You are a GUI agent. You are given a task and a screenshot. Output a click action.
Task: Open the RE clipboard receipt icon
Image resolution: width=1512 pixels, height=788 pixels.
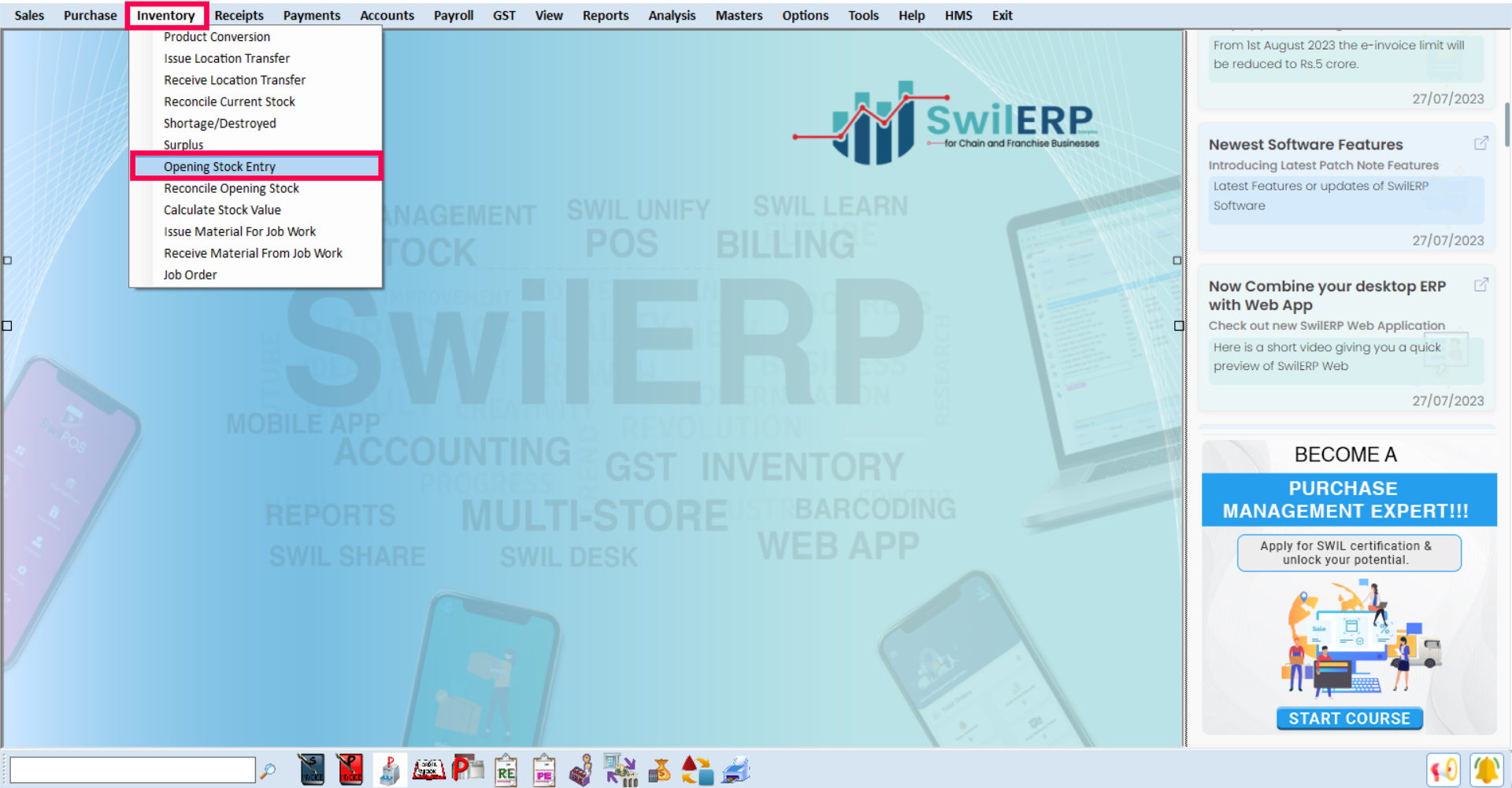pyautogui.click(x=506, y=770)
